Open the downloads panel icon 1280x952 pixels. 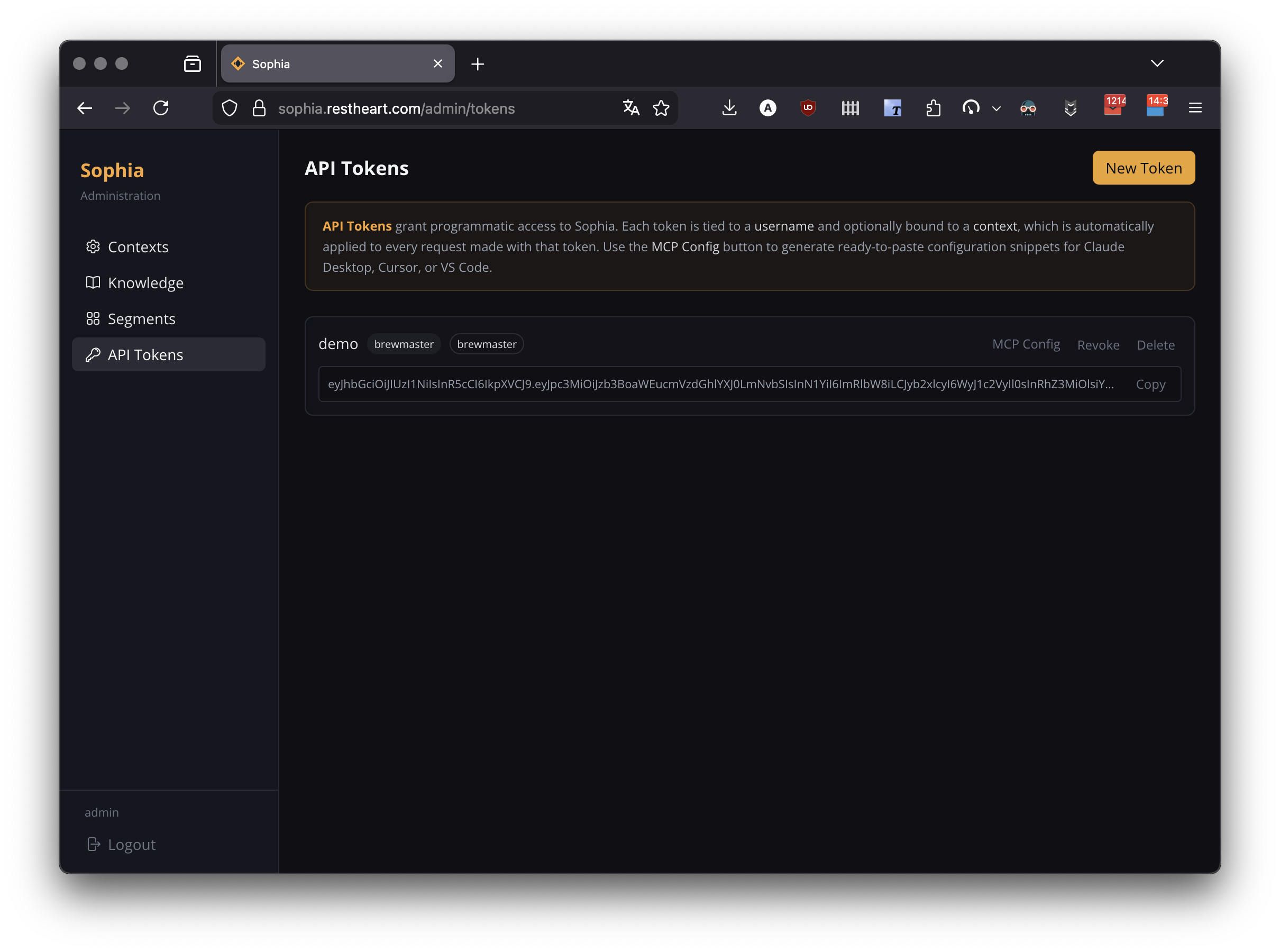click(729, 108)
